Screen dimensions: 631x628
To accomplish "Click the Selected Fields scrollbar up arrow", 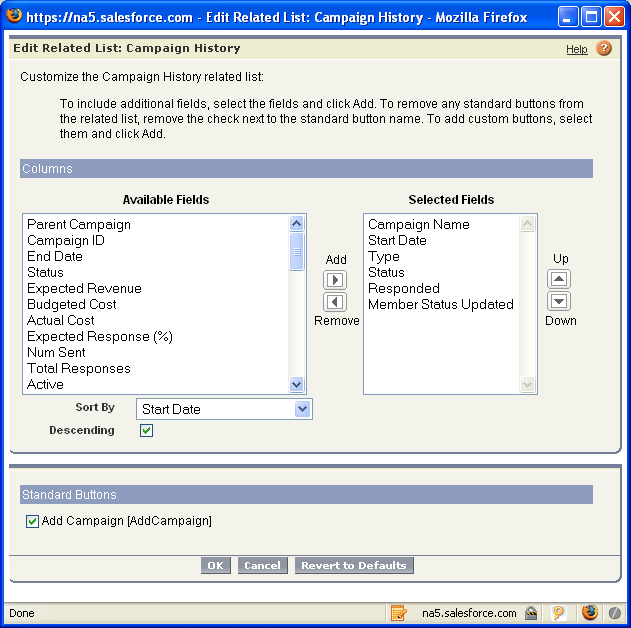I will [x=528, y=223].
